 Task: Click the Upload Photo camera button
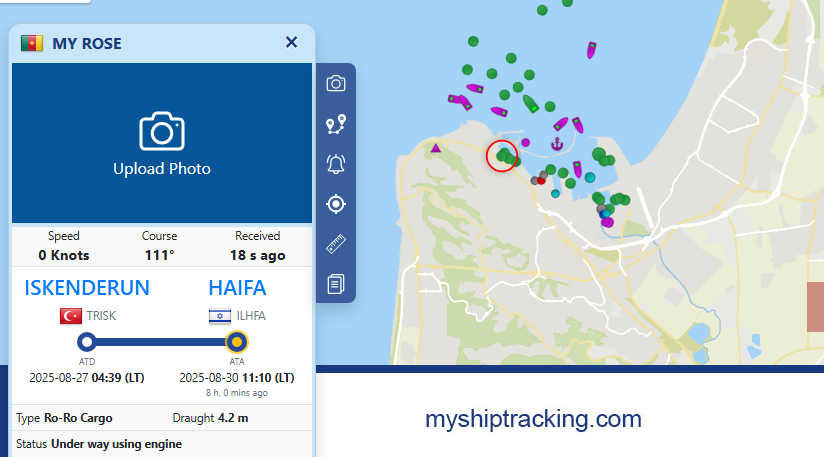pos(162,144)
